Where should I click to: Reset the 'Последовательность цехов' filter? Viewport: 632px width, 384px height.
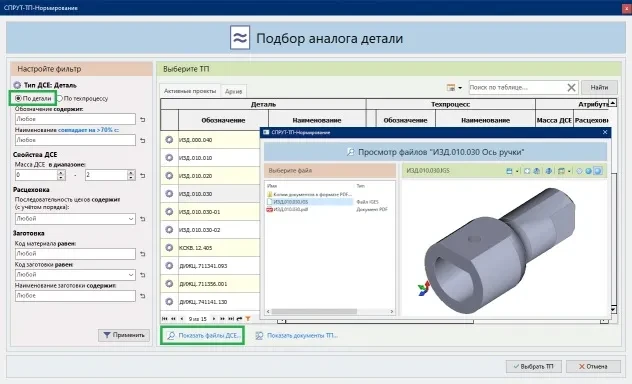pos(143,219)
